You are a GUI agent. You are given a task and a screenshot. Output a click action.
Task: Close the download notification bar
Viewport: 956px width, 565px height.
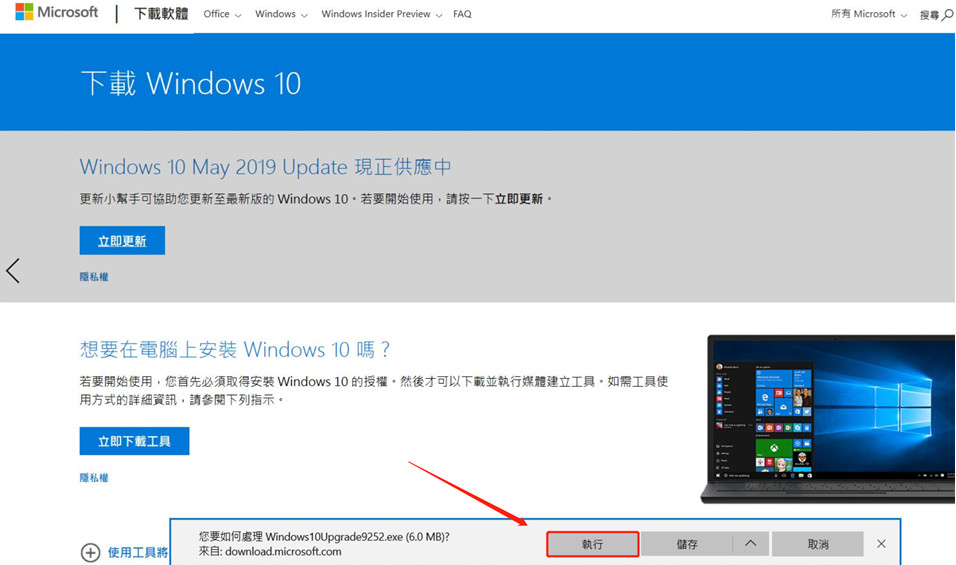click(881, 544)
